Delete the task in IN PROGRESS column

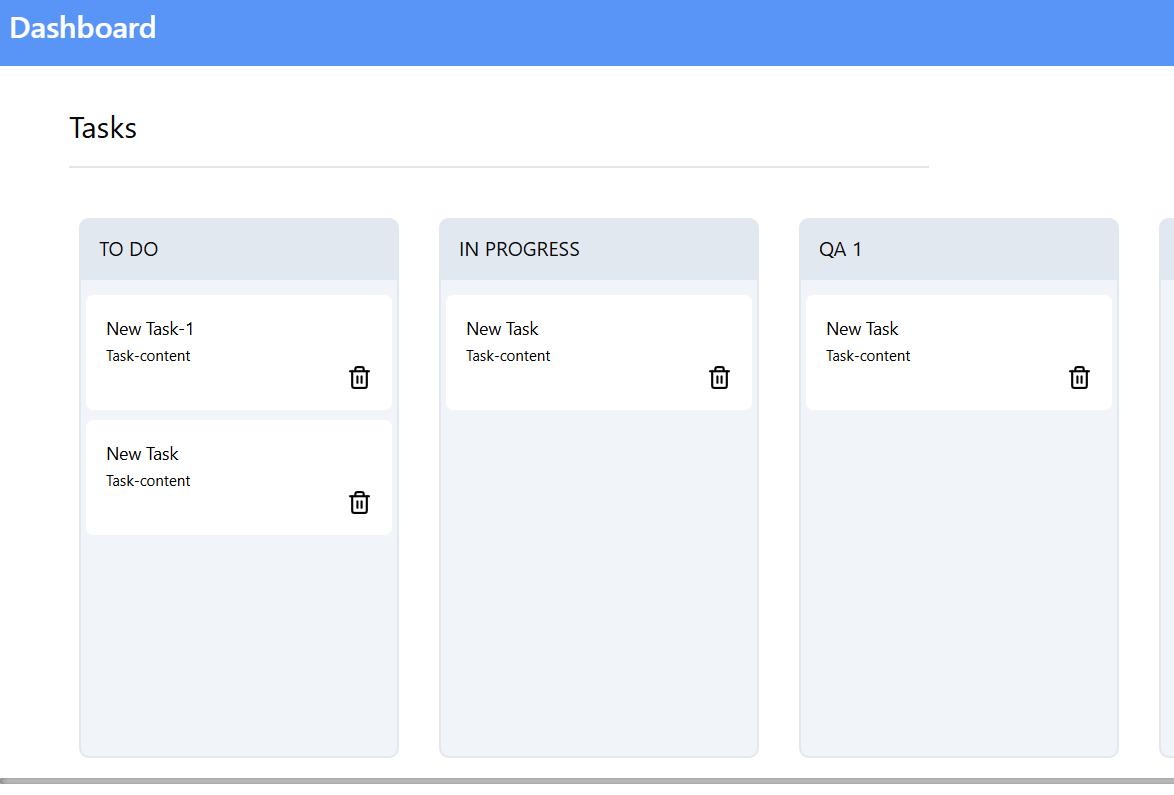click(x=719, y=377)
